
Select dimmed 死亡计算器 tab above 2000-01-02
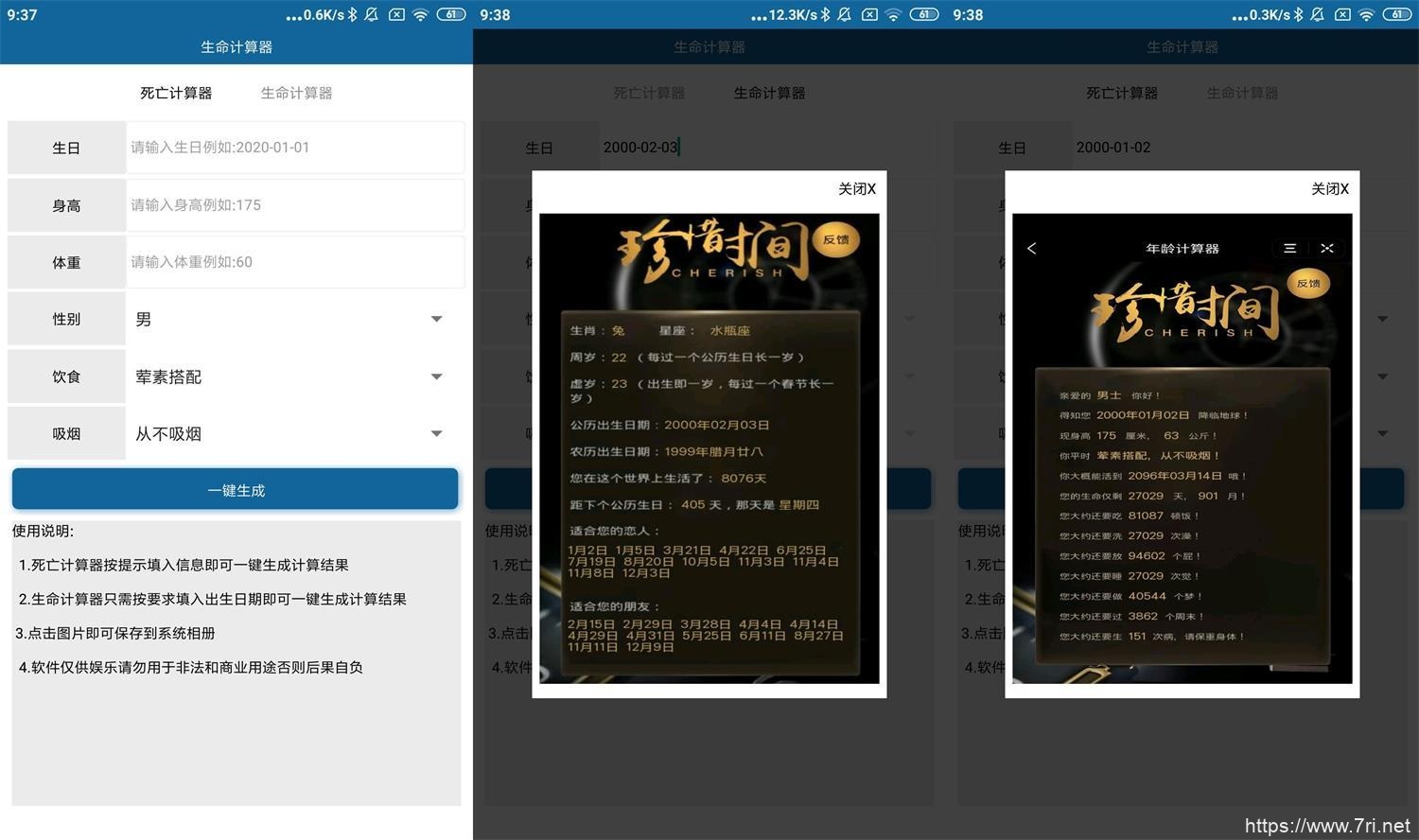[x=1122, y=93]
